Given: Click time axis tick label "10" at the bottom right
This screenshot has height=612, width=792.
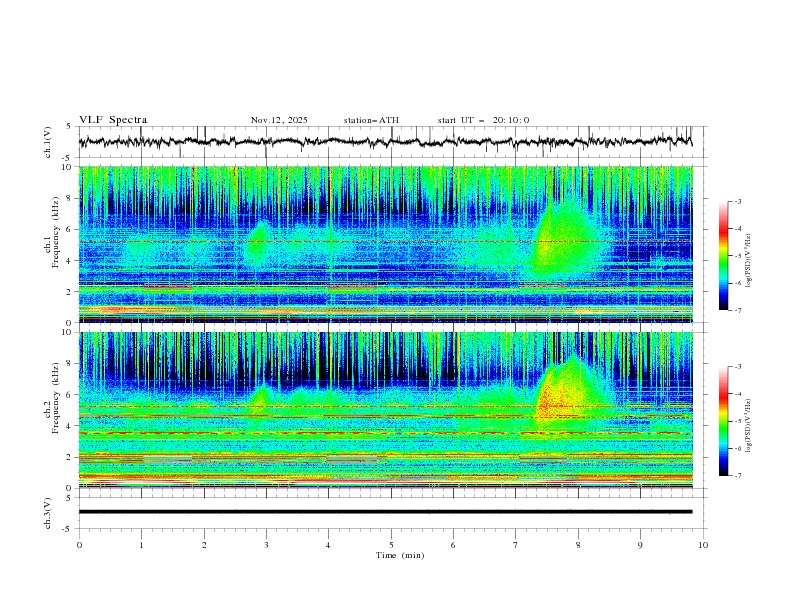Looking at the screenshot, I should coord(703,545).
